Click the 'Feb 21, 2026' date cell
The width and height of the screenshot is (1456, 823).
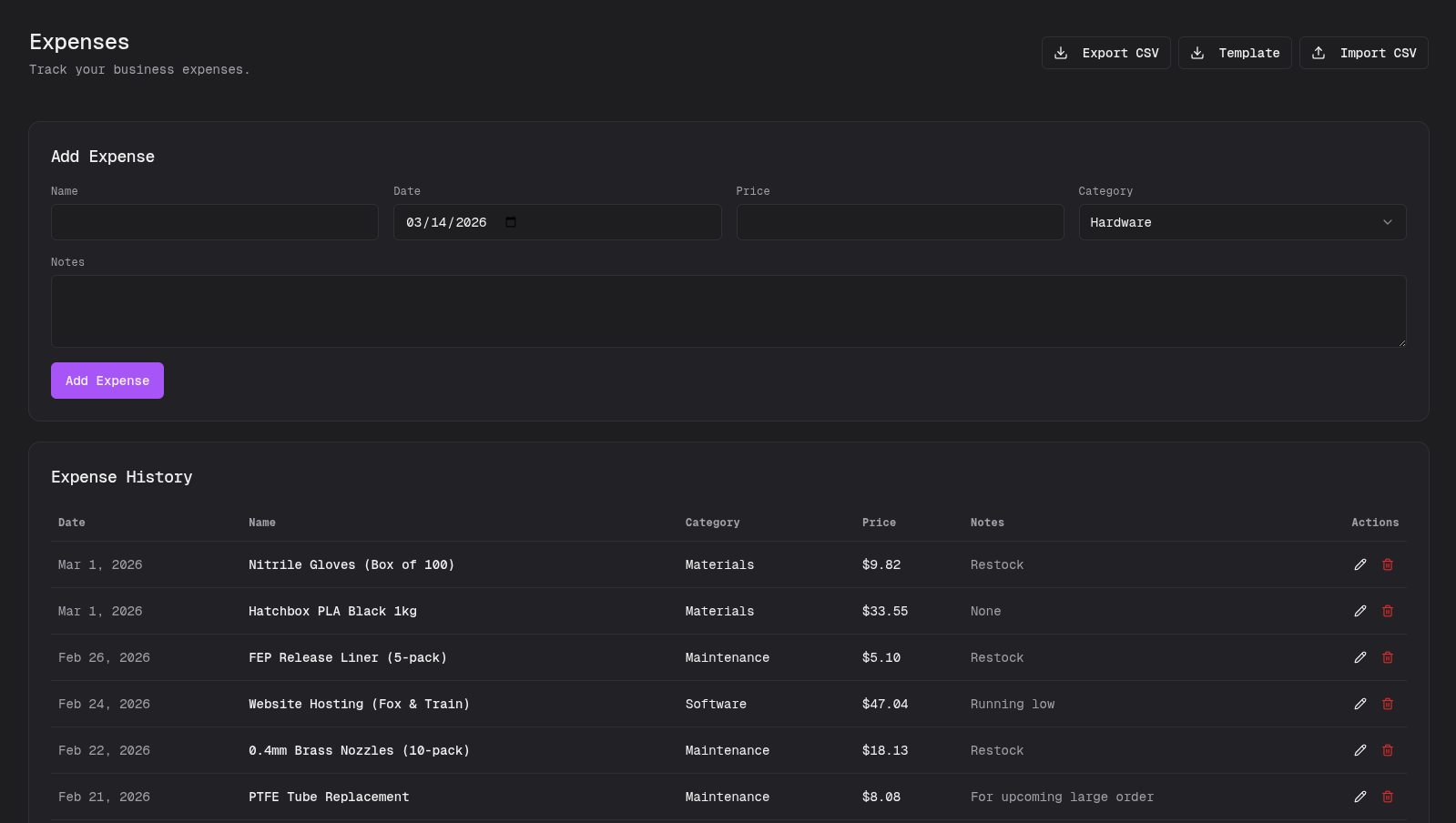pos(104,797)
